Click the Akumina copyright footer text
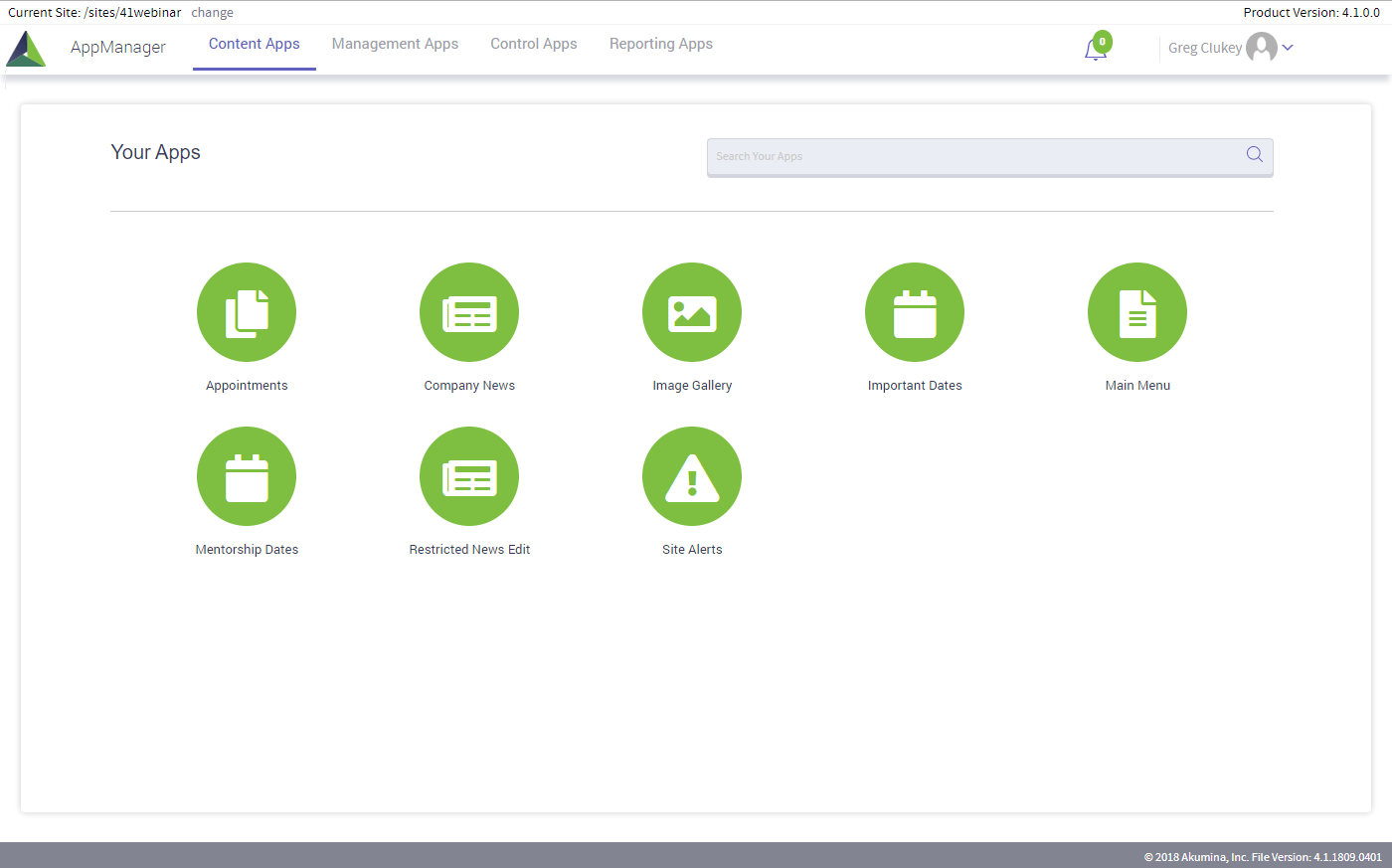The image size is (1392, 868). point(1263,857)
